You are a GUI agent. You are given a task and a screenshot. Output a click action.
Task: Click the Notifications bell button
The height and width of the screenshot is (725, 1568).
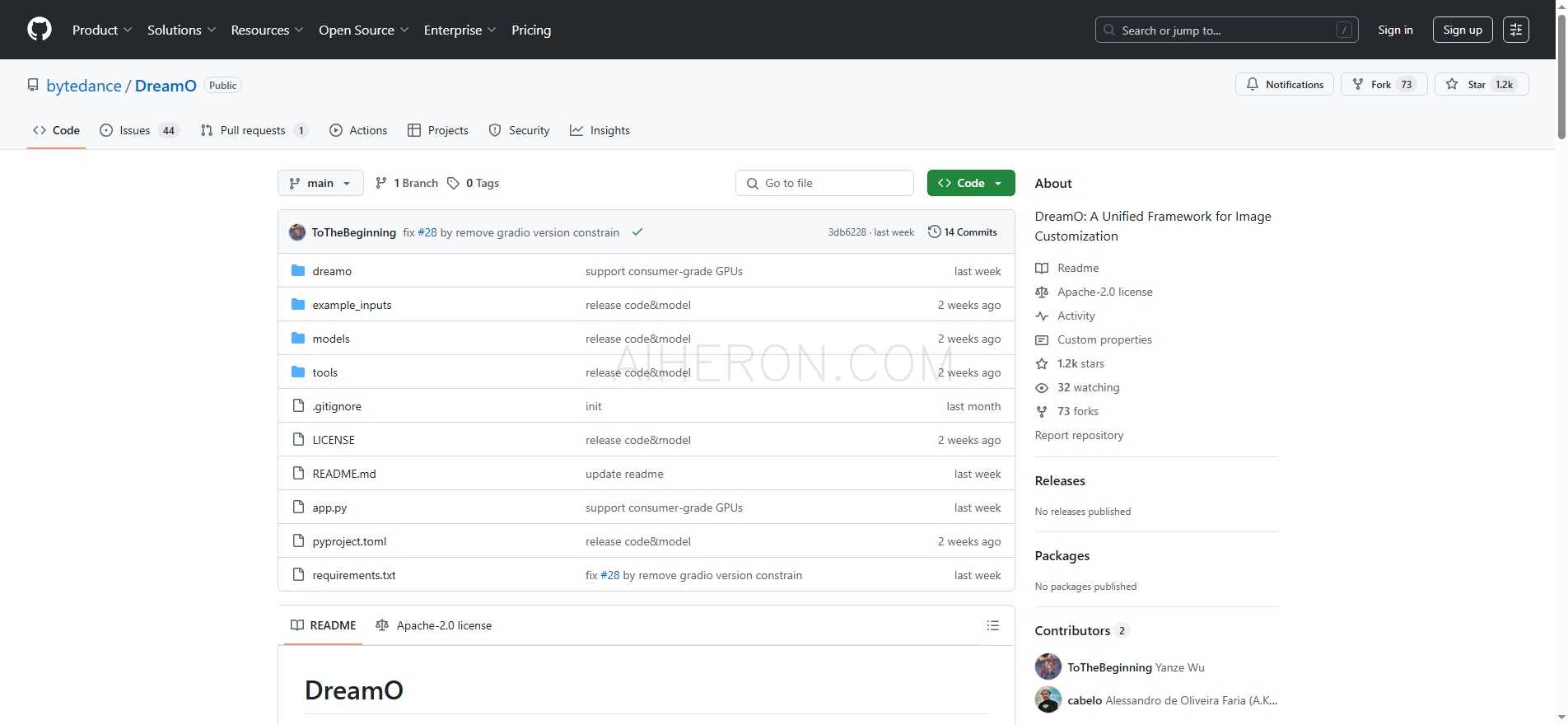tap(1284, 84)
